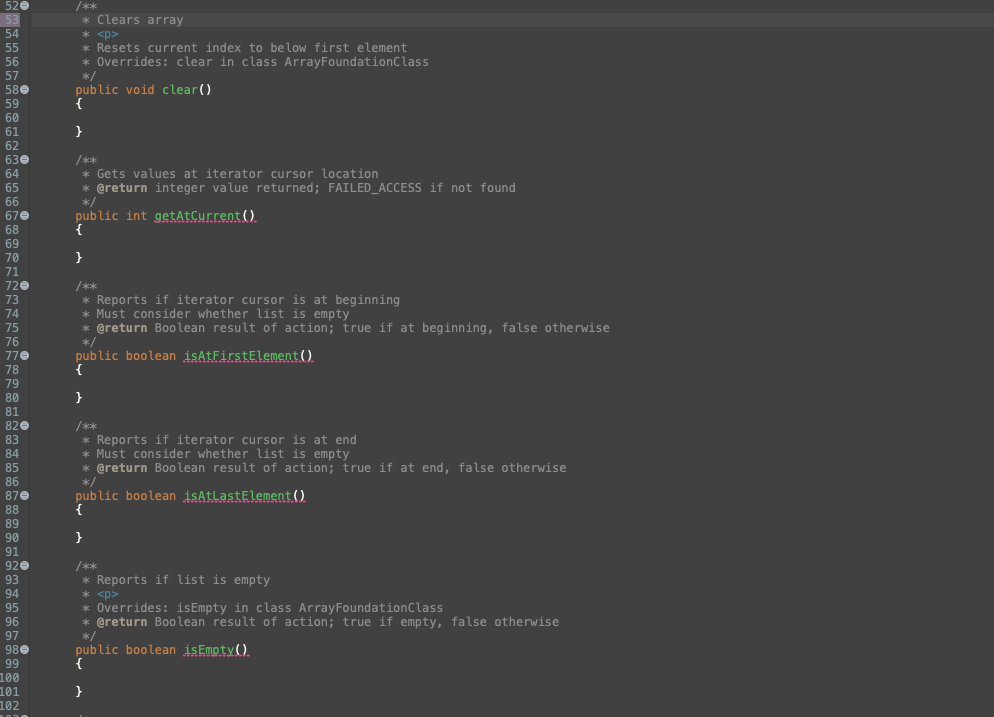
Task: Click the 'public' keyword on line 58
Action: (x=96, y=90)
